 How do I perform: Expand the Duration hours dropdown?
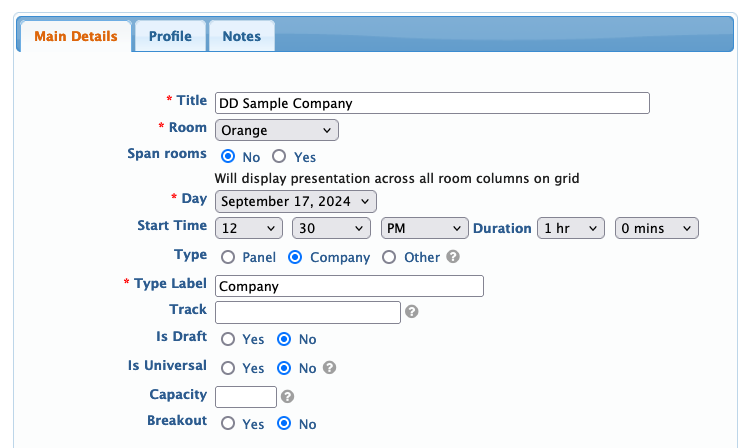(570, 228)
